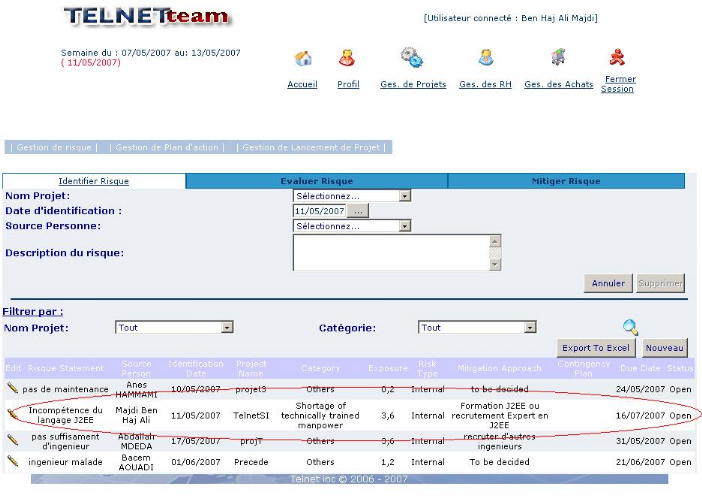Click the magnifier search icon

(x=630, y=327)
